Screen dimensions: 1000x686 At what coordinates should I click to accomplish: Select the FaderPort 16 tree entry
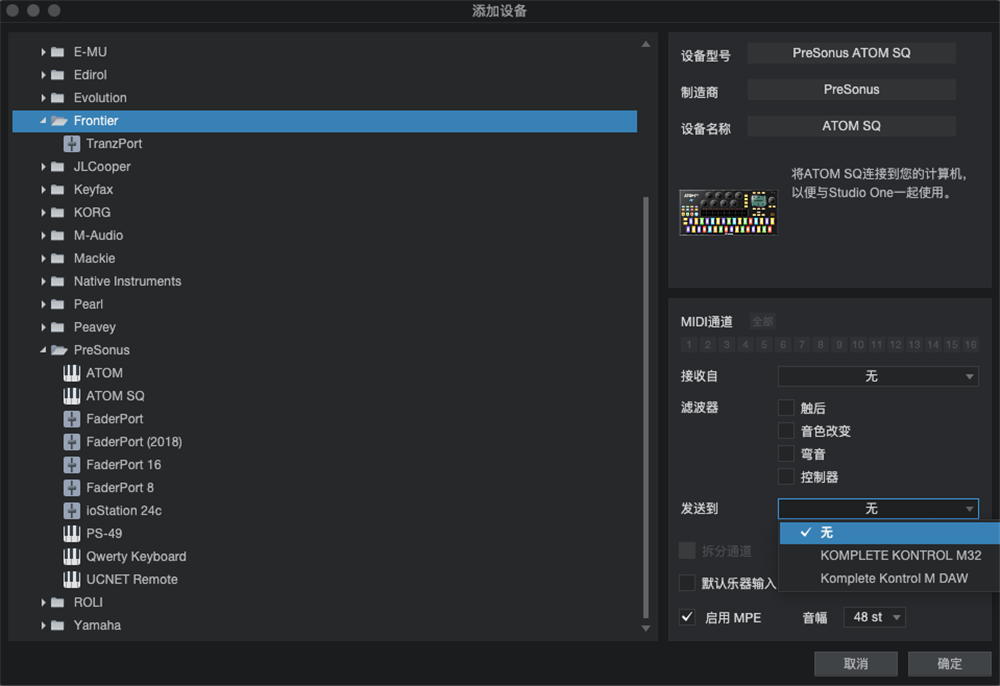pyautogui.click(x=124, y=465)
